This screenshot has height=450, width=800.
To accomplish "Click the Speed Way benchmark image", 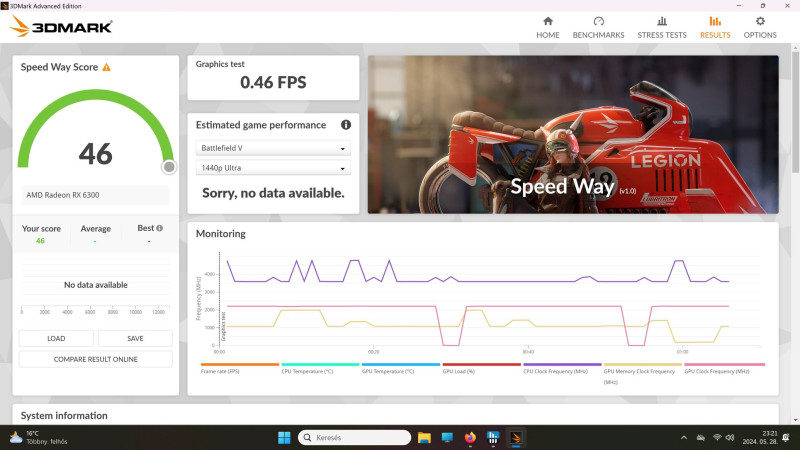I will click(x=573, y=134).
